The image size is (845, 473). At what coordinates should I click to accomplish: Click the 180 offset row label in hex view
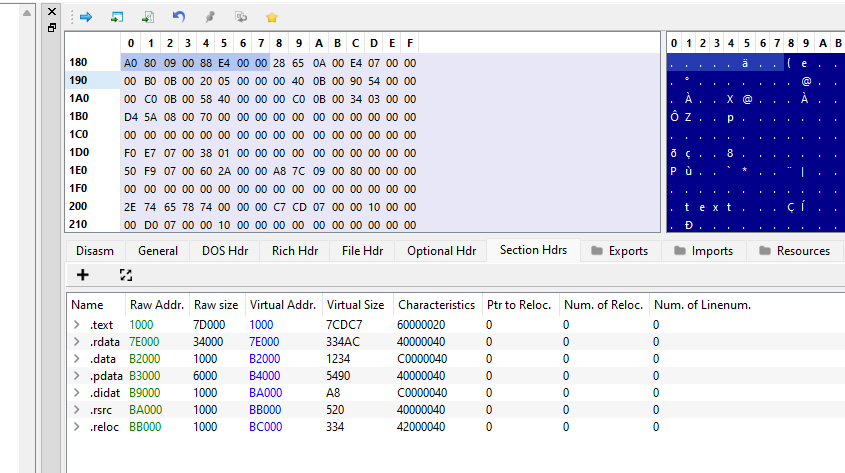[x=78, y=62]
